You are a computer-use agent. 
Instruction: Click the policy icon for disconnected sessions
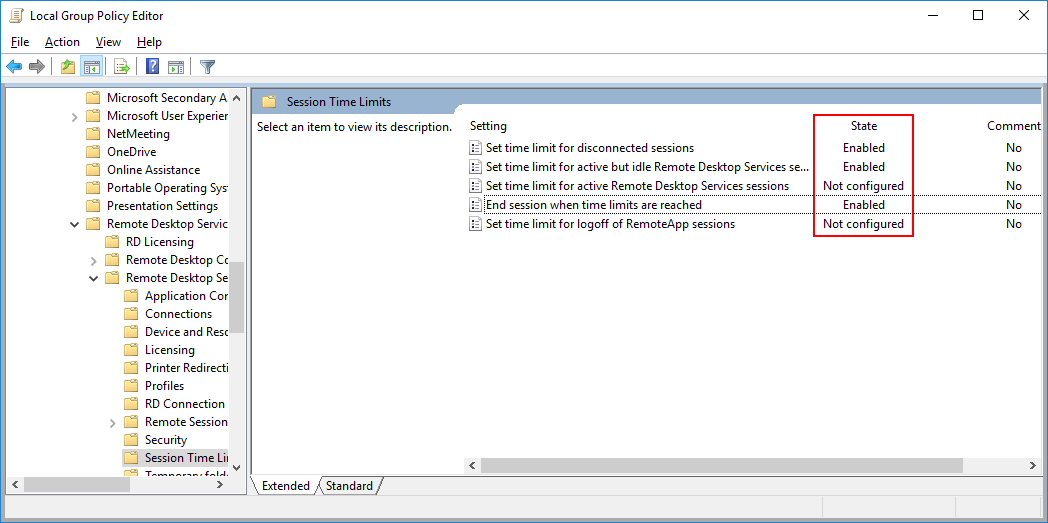pyautogui.click(x=475, y=148)
